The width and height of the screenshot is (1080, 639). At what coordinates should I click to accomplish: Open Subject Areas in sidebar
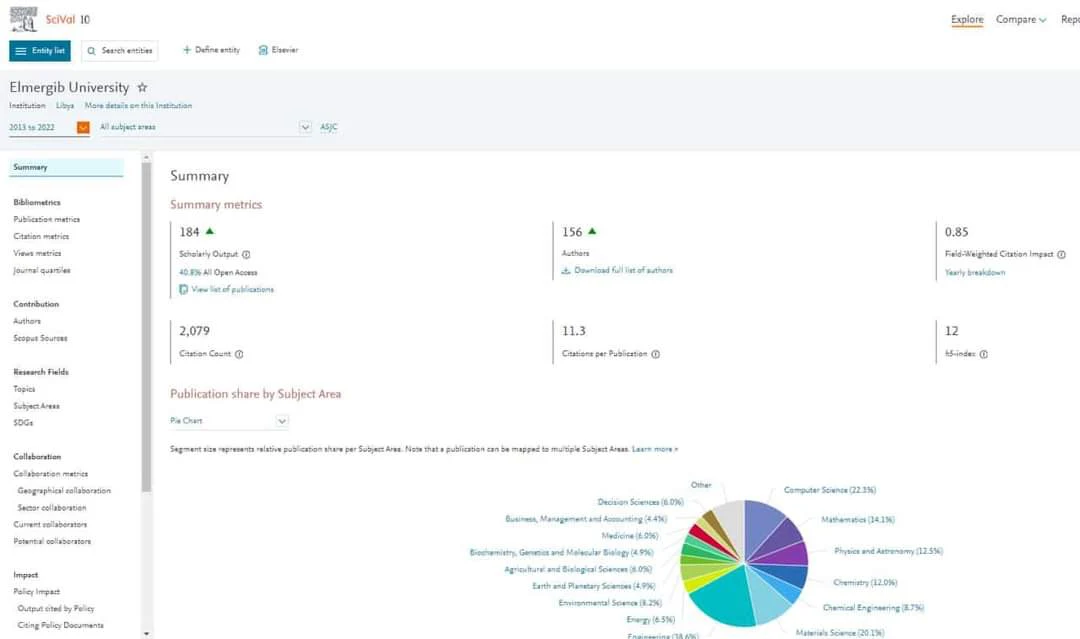tap(37, 406)
